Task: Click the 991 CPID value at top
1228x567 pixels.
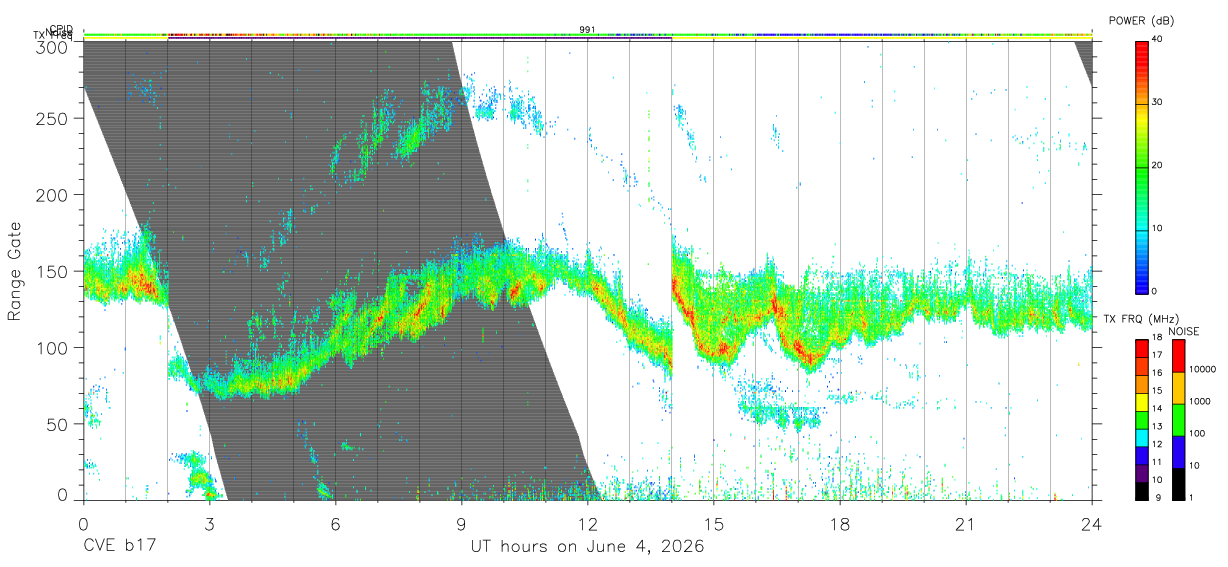Action: 588,30
